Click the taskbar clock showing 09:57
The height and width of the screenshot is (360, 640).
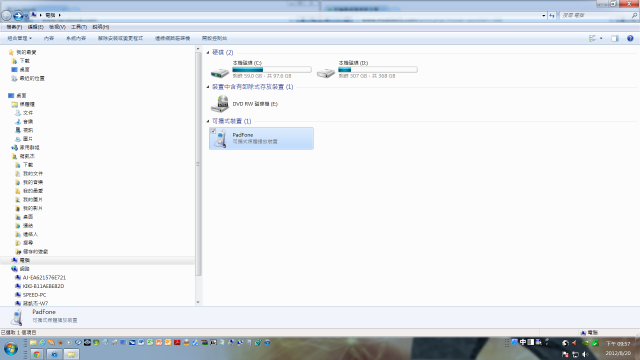[x=618, y=344]
